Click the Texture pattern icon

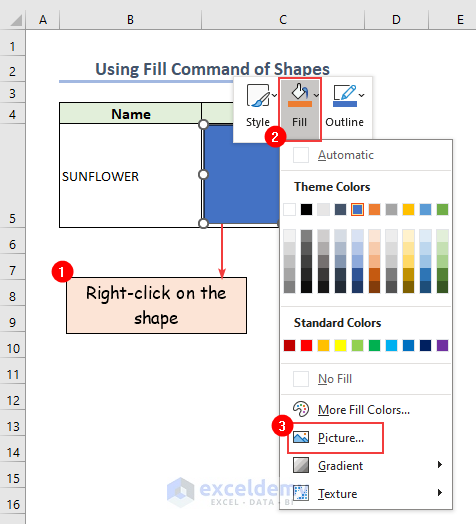pyautogui.click(x=301, y=493)
